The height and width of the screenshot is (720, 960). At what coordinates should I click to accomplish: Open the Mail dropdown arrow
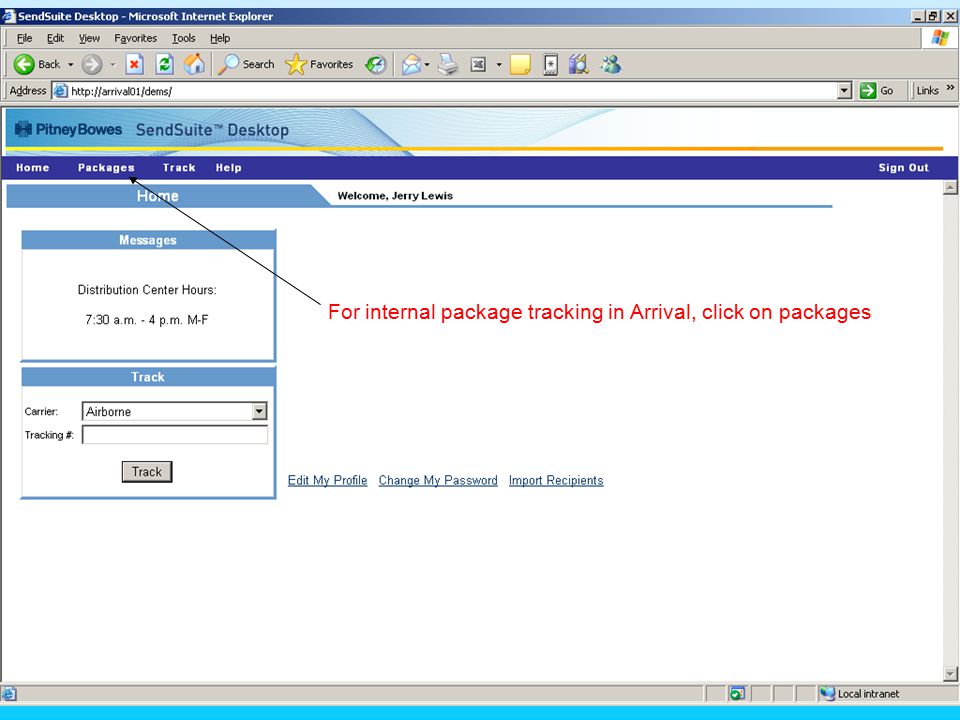(x=427, y=64)
